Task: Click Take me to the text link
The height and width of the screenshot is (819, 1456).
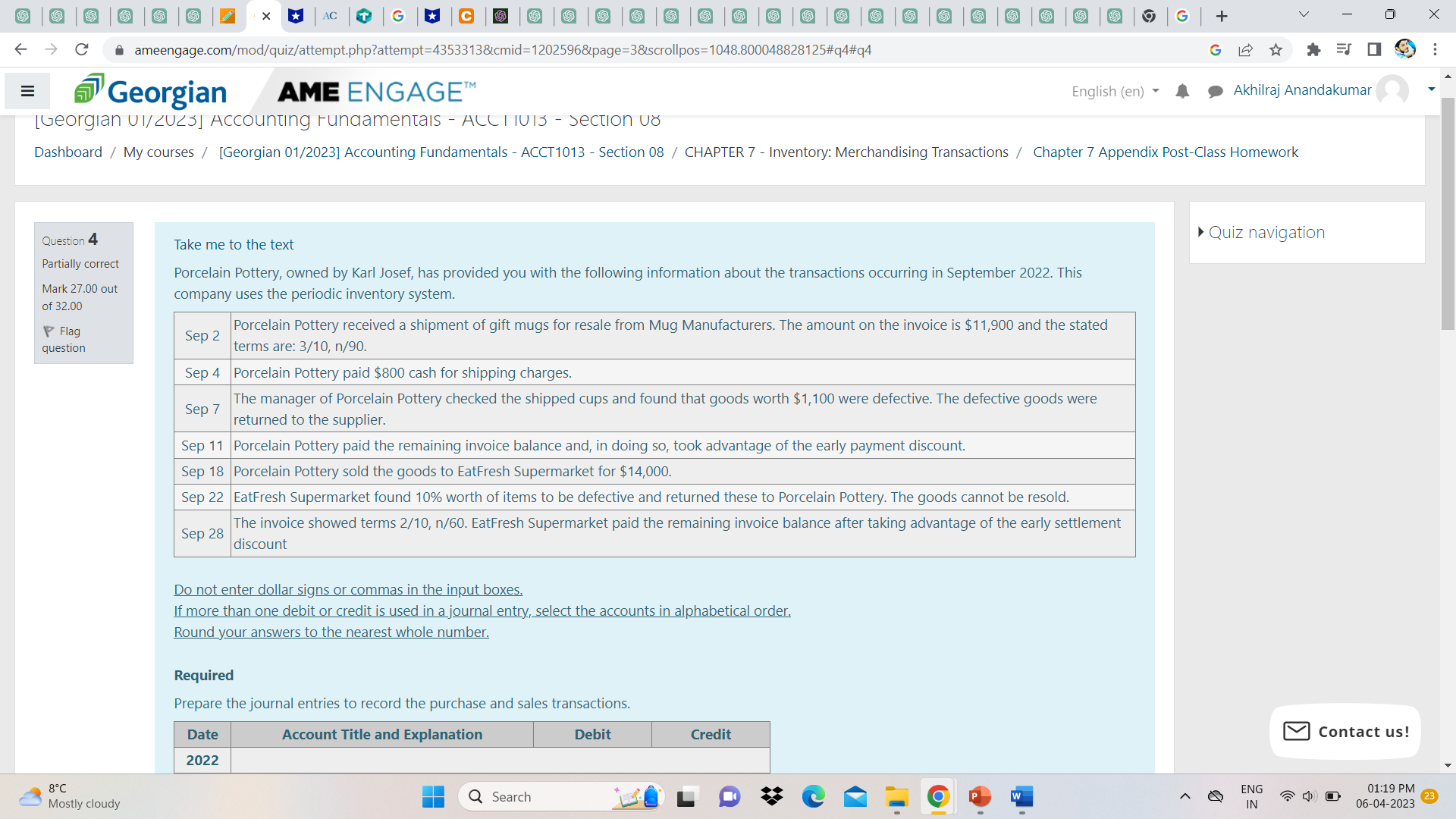Action: 234,245
